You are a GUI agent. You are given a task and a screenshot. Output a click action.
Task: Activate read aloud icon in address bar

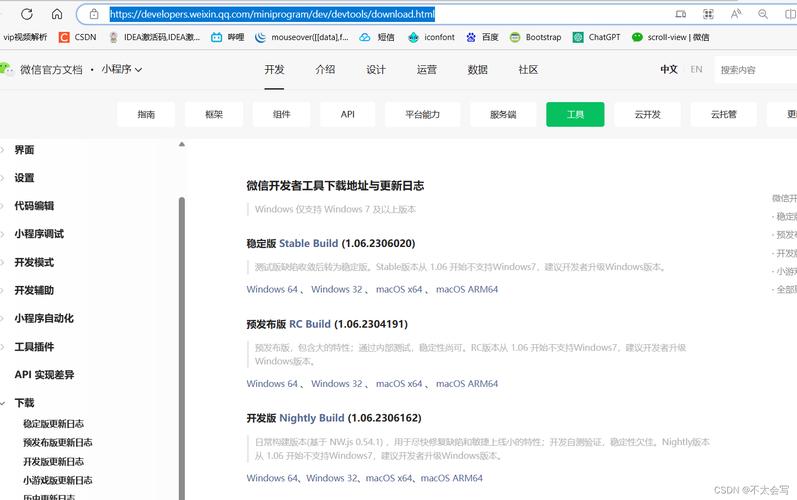(735, 14)
